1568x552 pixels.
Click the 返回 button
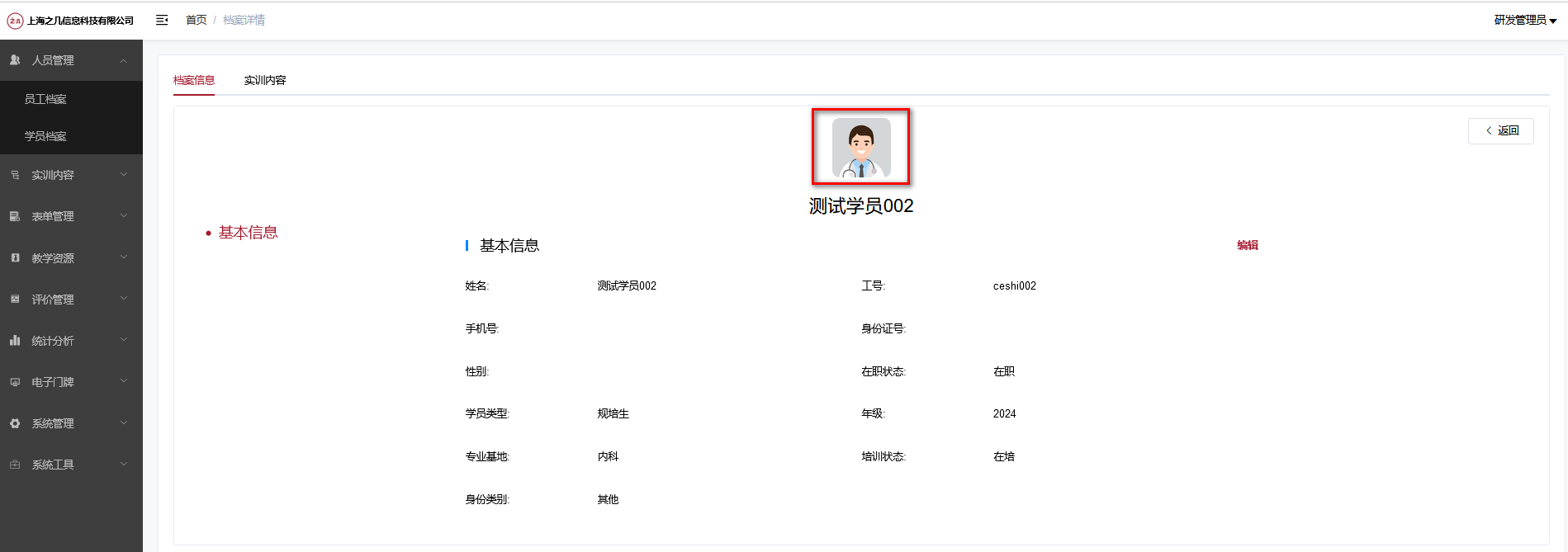[1500, 130]
